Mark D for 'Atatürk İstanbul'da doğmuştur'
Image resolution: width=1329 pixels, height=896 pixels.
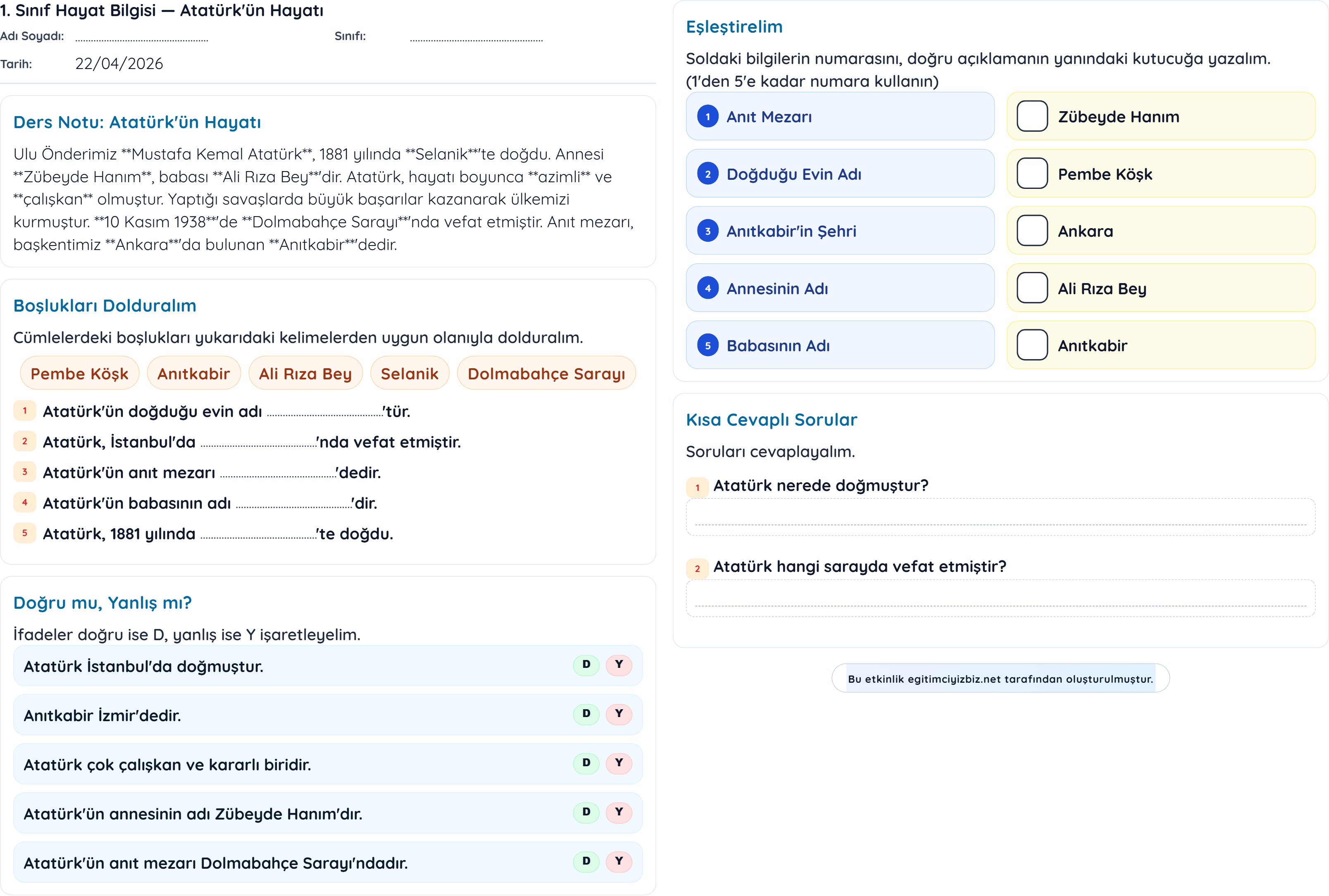tap(586, 665)
